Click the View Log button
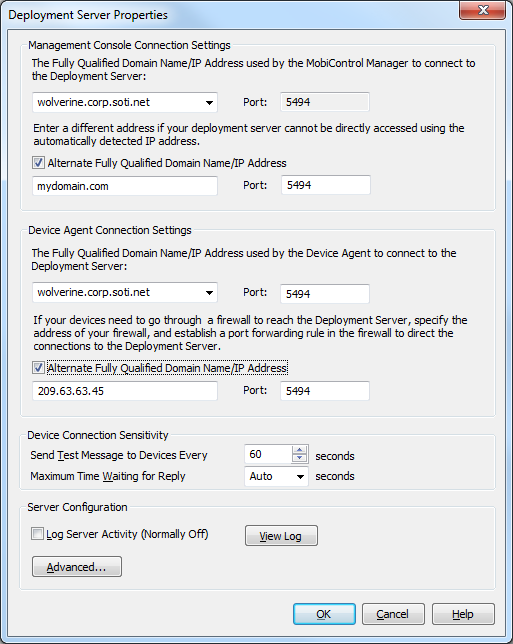 click(281, 536)
